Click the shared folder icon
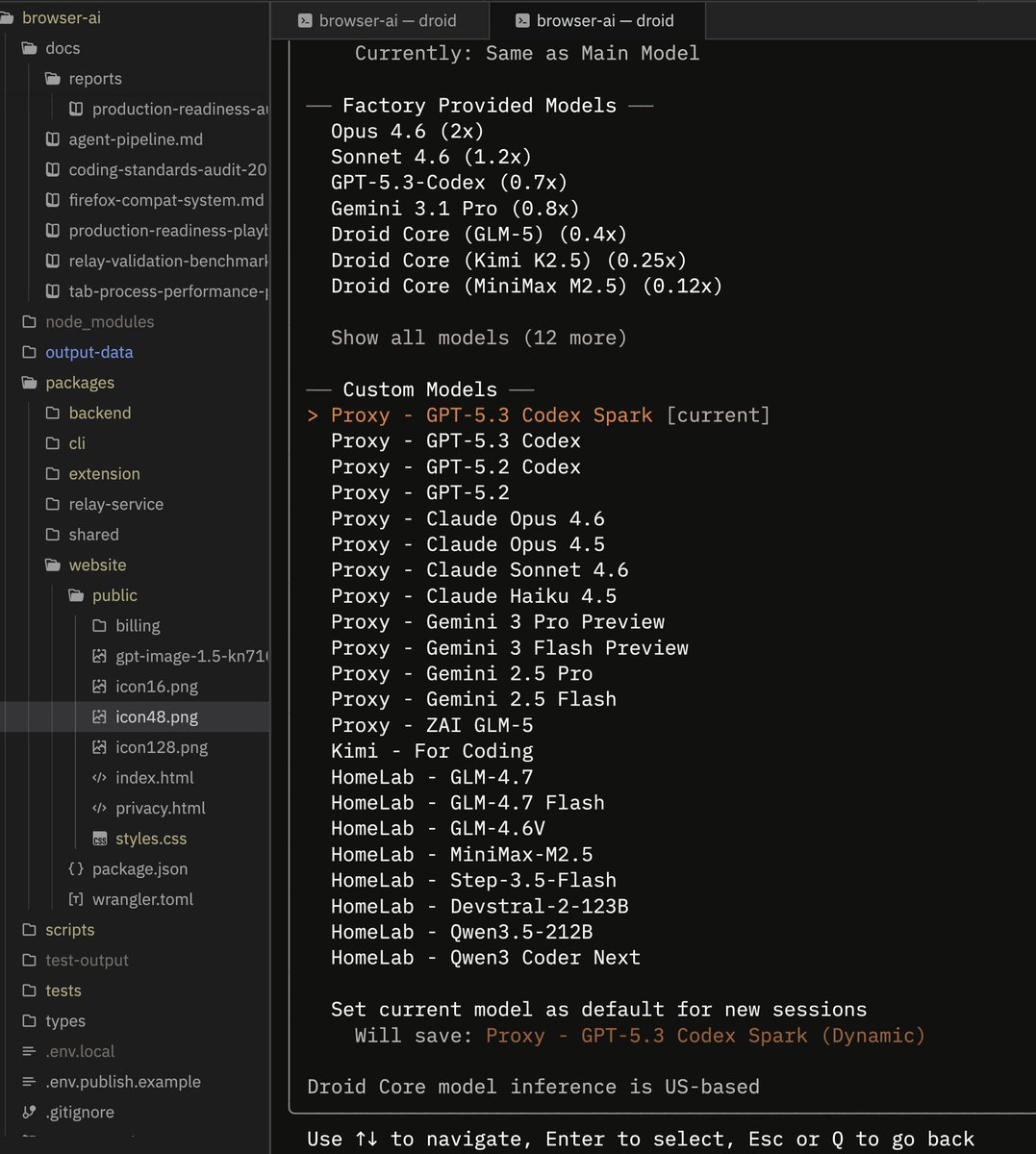 tap(52, 535)
